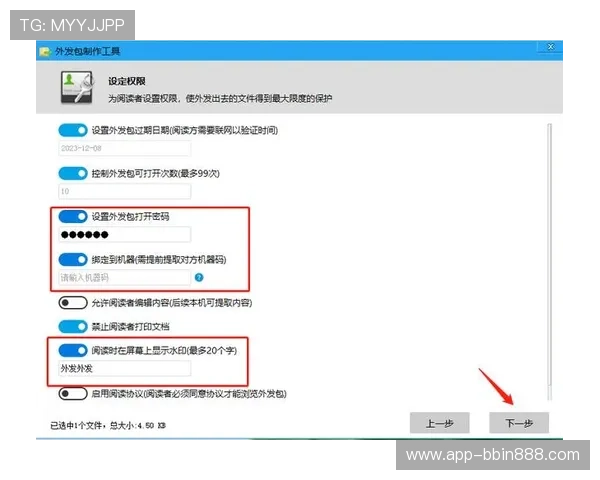600x480 pixels.
Task: Click the watermark text field 外发外发
Action: tap(125, 369)
